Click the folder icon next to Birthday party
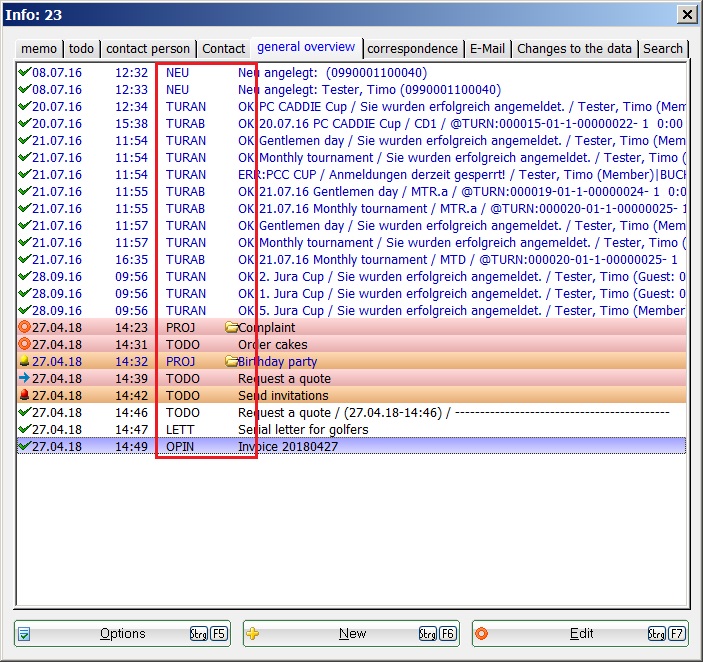 [x=231, y=362]
